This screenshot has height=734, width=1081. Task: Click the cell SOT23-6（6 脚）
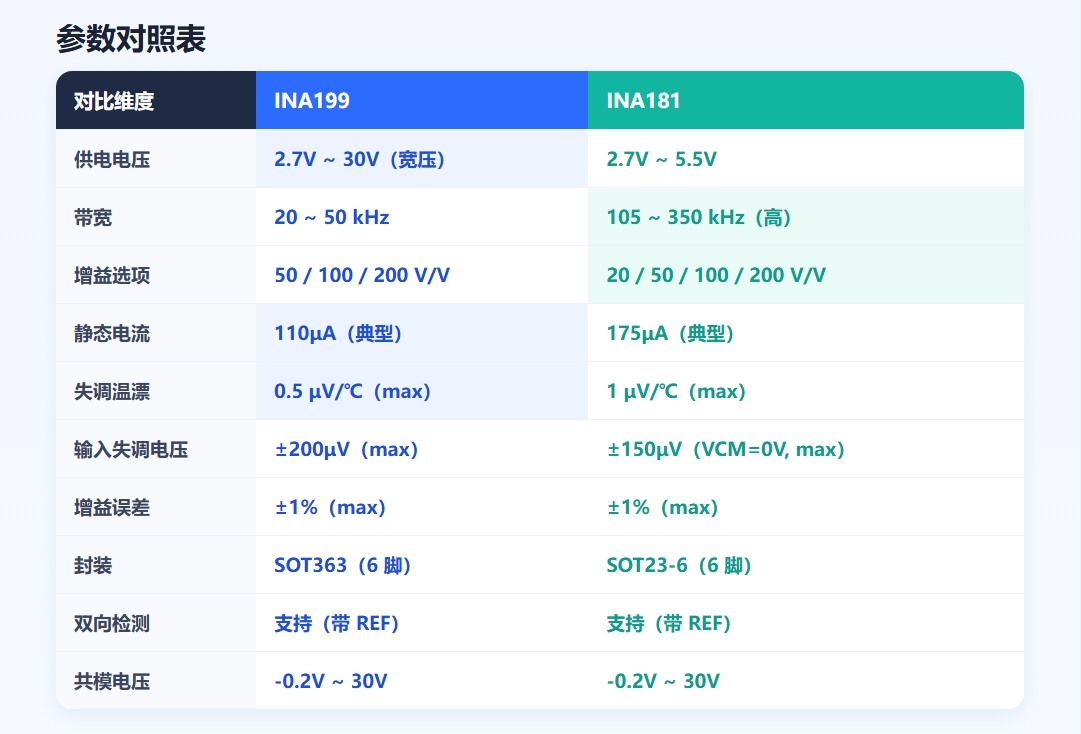806,565
